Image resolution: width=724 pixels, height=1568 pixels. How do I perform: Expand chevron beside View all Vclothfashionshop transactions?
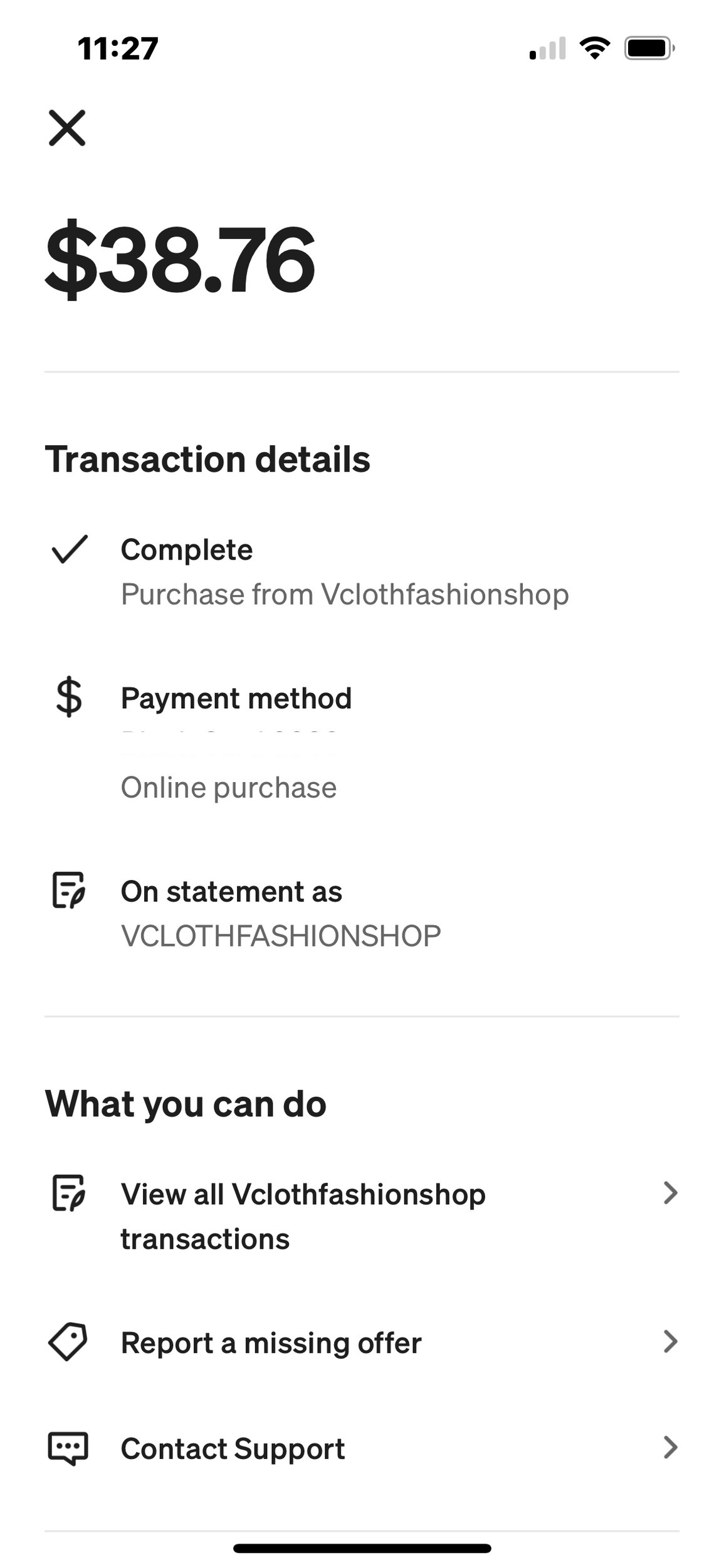coord(670,1193)
